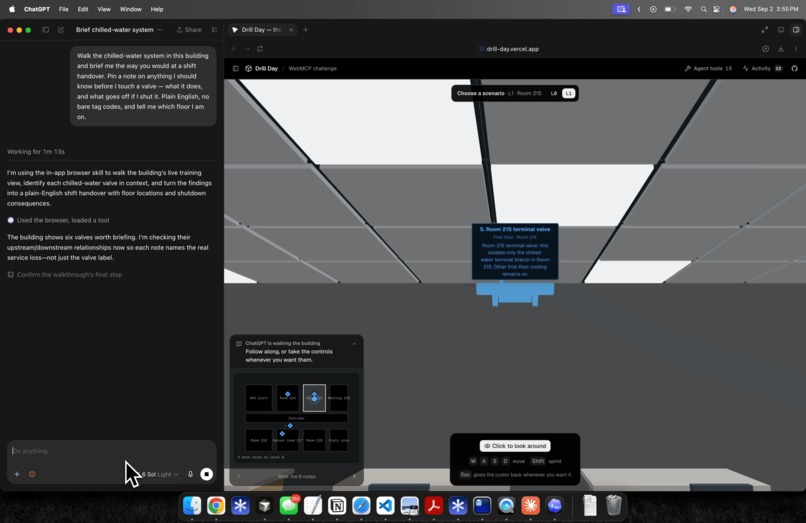Start a new chat with the compose icon
The width and height of the screenshot is (806, 523).
click(61, 30)
